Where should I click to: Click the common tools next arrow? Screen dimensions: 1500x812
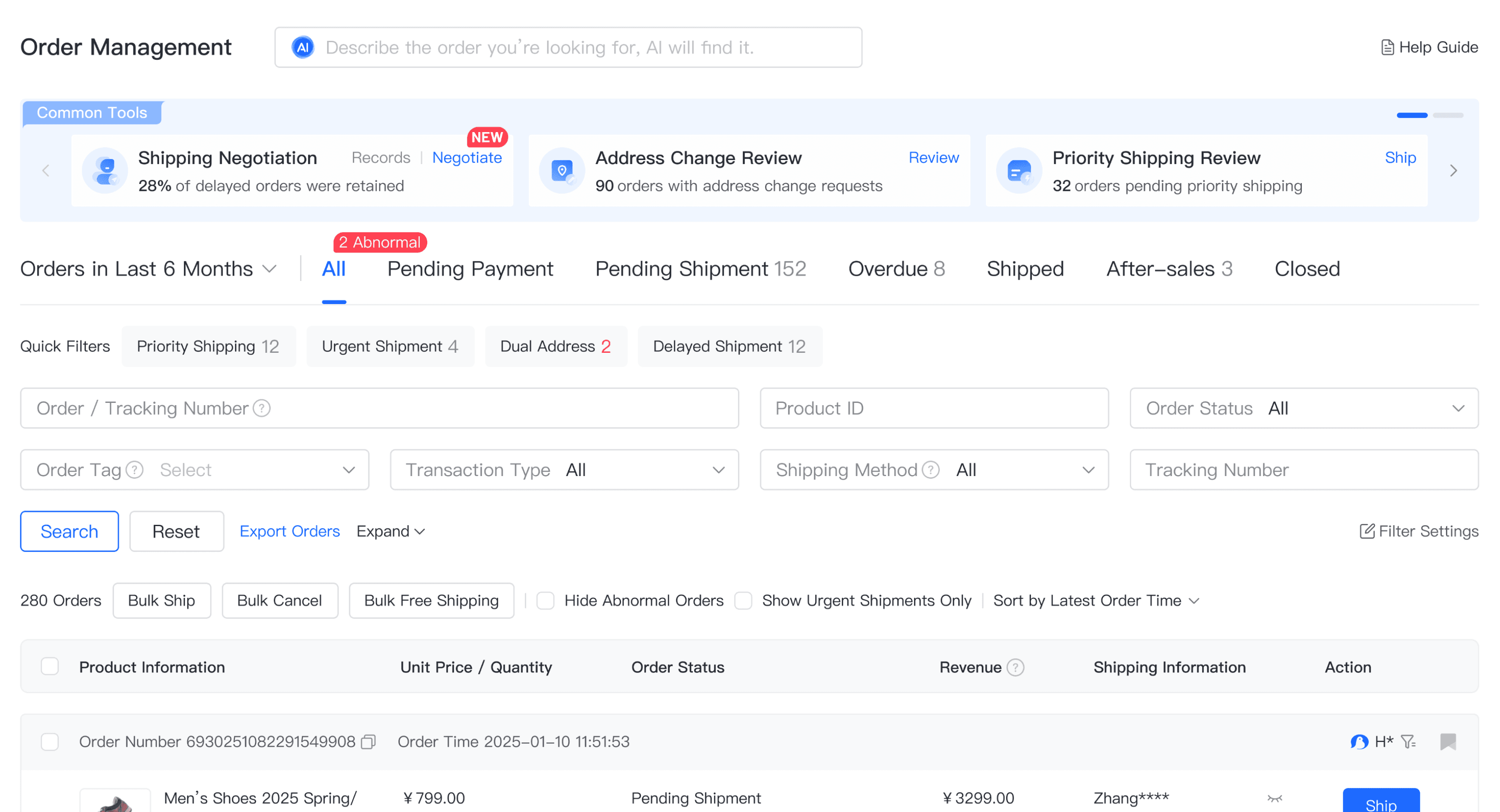[1453, 171]
